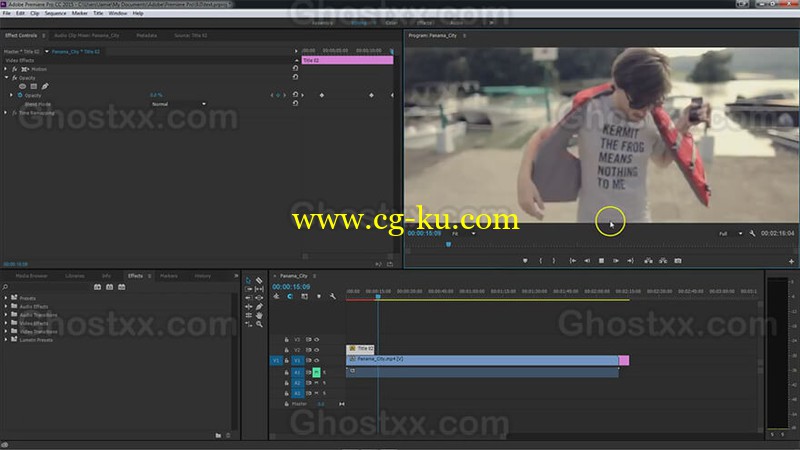
Task: Select the Hand tool
Action: pyautogui.click(x=259, y=315)
